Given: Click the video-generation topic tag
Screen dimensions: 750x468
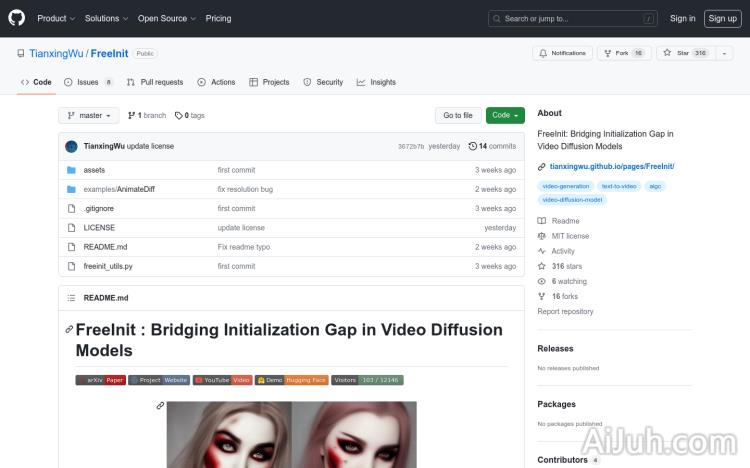Looking at the screenshot, I should [565, 186].
